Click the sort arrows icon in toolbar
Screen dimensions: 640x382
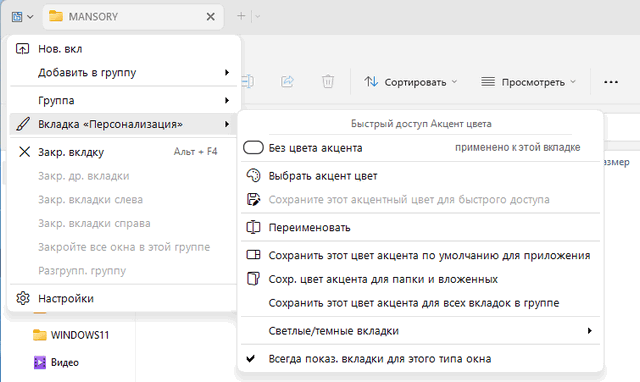click(371, 82)
